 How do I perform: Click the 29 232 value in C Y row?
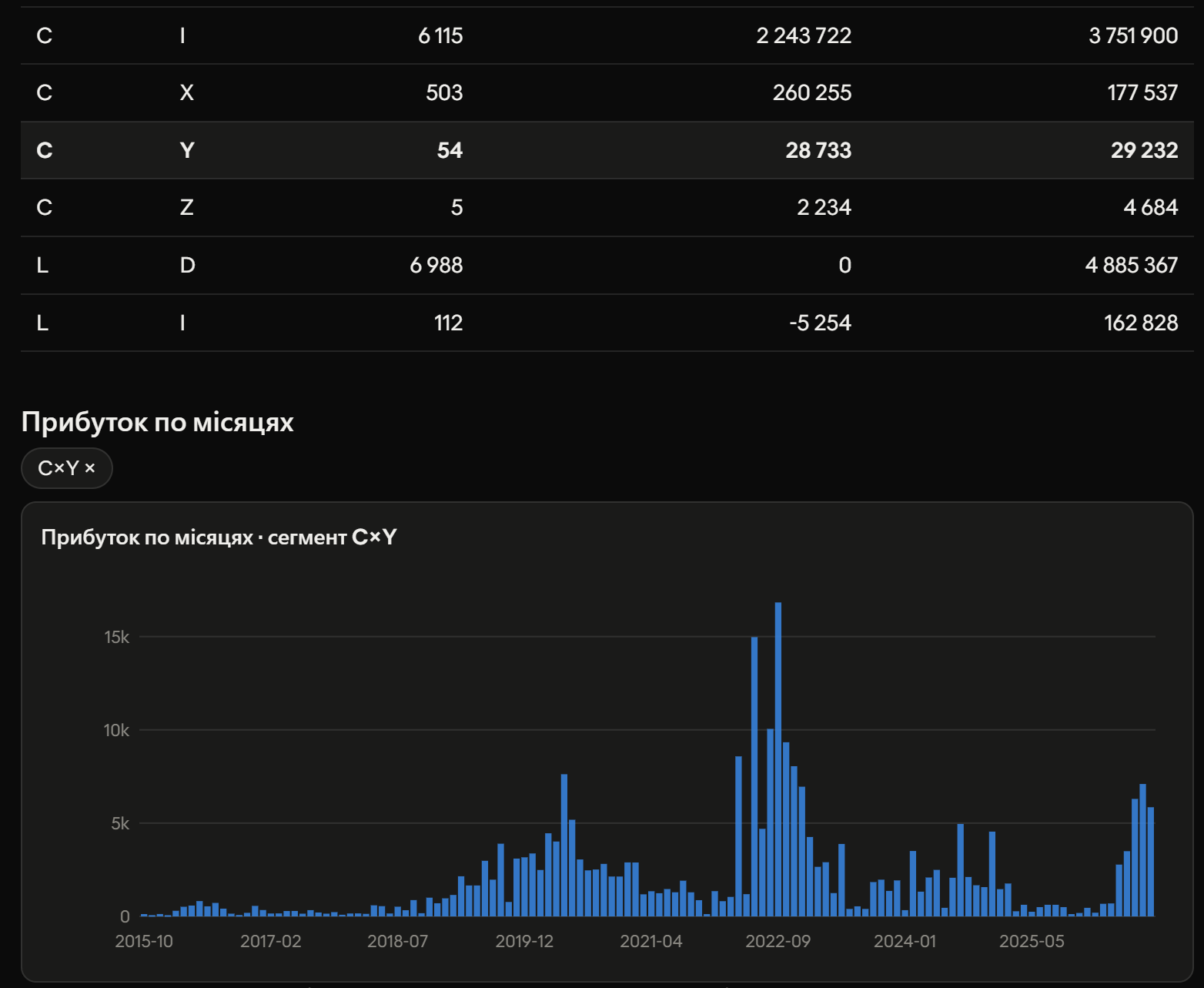coord(1144,150)
